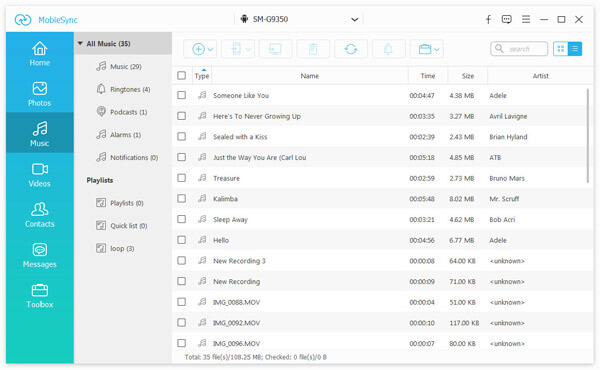The width and height of the screenshot is (600, 370).
Task: Open the feedback chat bubble icon
Action: [x=507, y=20]
